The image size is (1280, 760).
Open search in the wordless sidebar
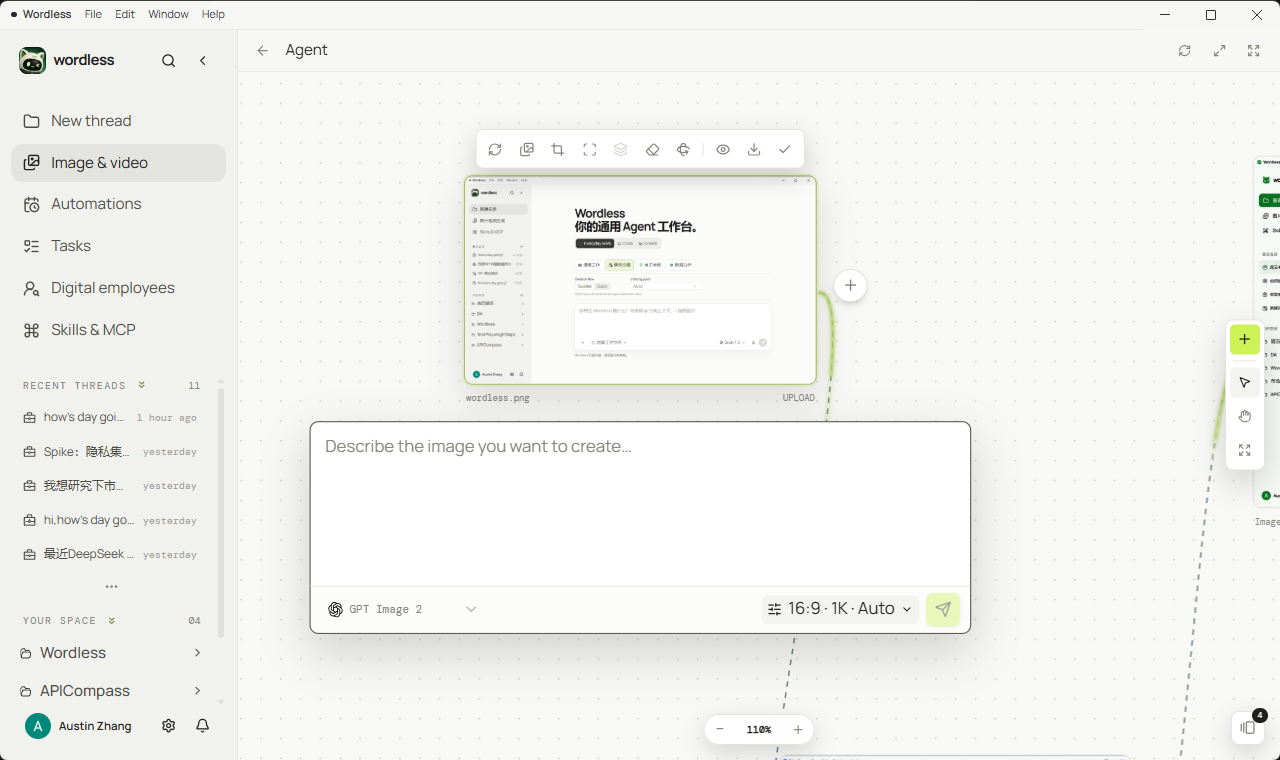(169, 61)
